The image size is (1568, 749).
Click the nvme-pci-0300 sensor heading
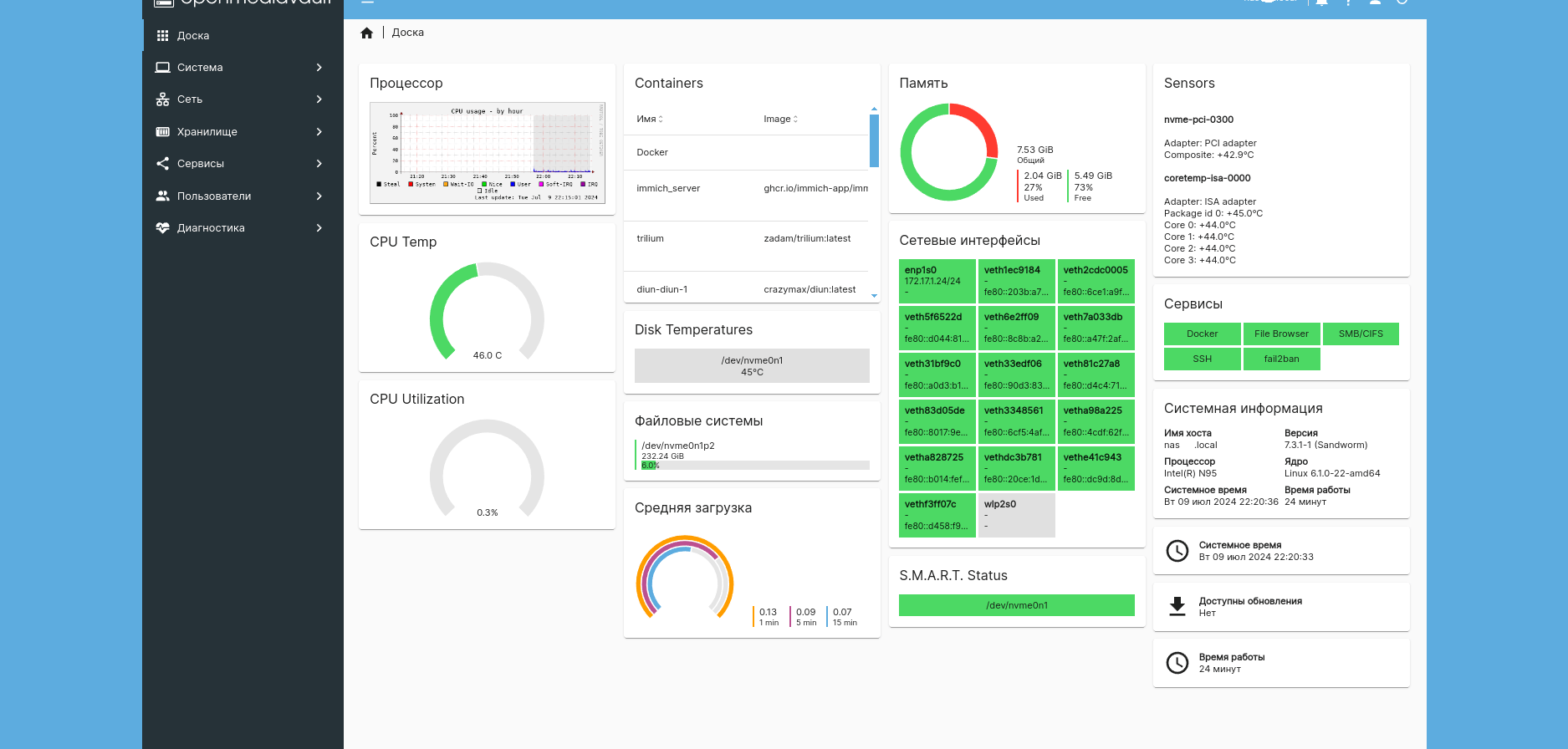[x=1198, y=120]
